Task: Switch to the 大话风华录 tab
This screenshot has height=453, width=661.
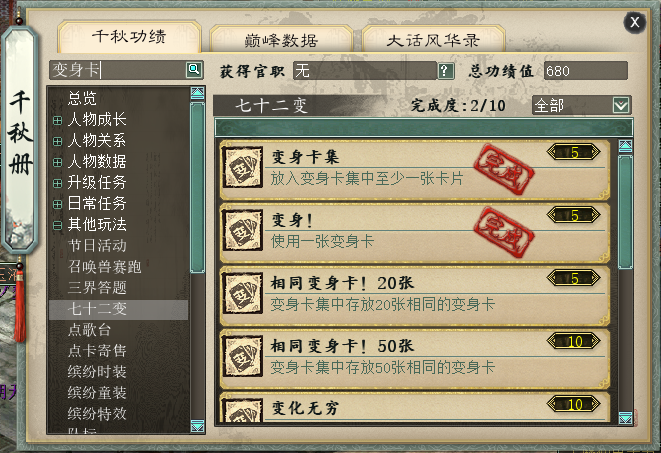Action: (x=433, y=40)
